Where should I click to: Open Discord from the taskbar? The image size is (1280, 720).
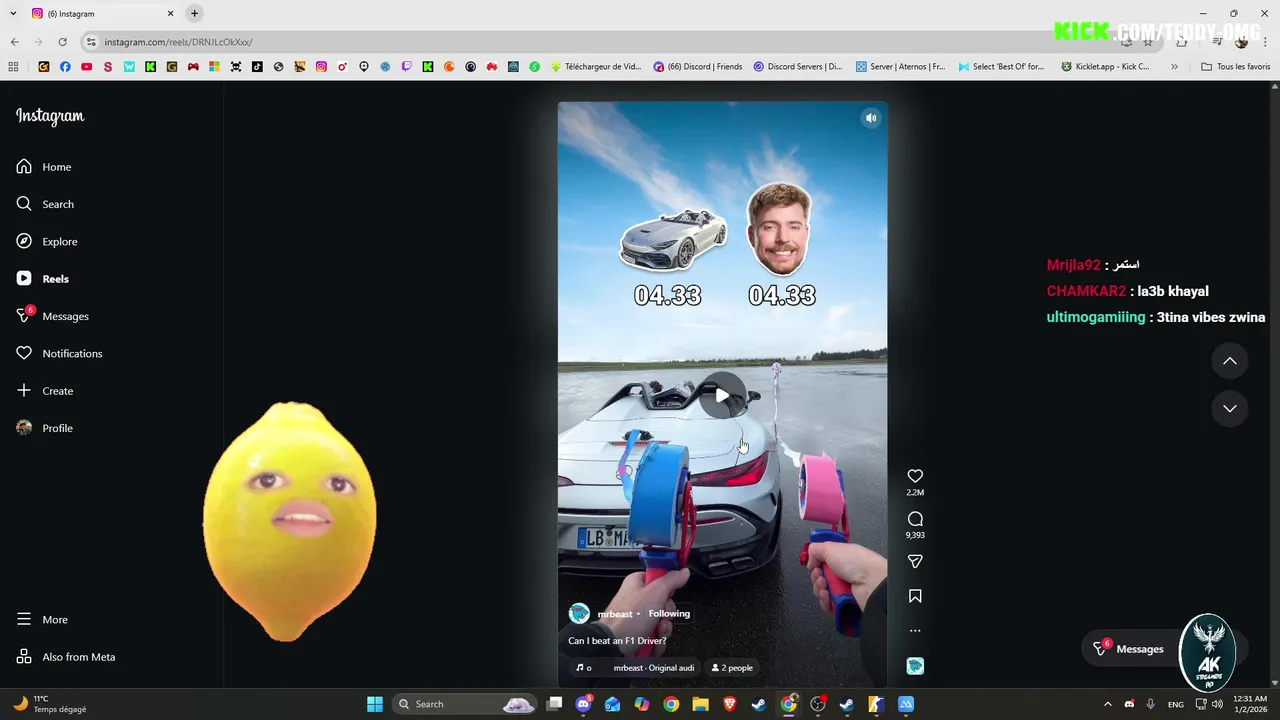click(x=583, y=704)
